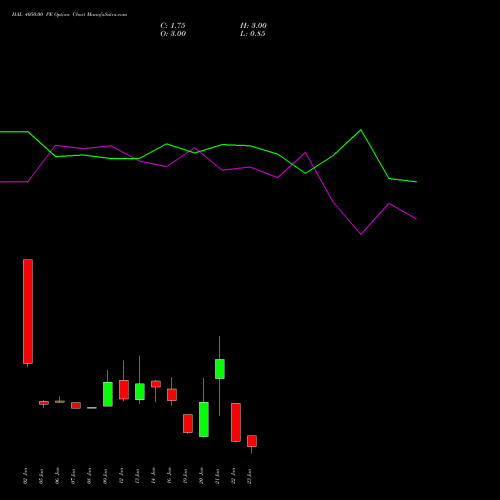Click the '16 Jan' date label

coord(170,476)
